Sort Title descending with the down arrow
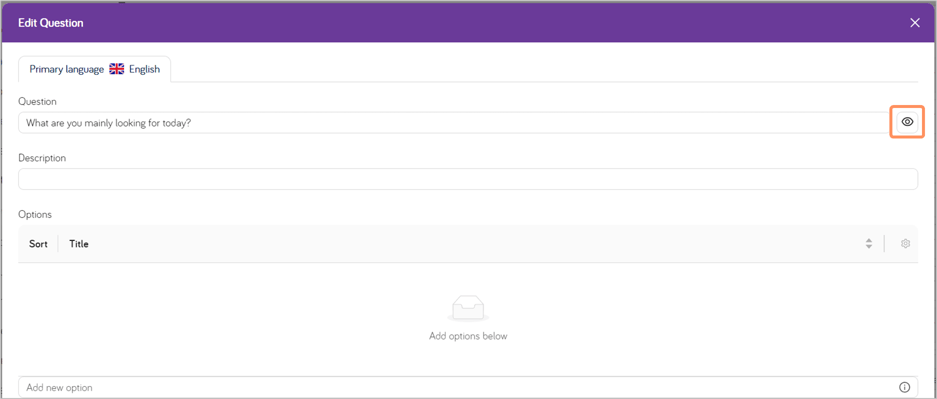The width and height of the screenshot is (937, 399). (869, 247)
